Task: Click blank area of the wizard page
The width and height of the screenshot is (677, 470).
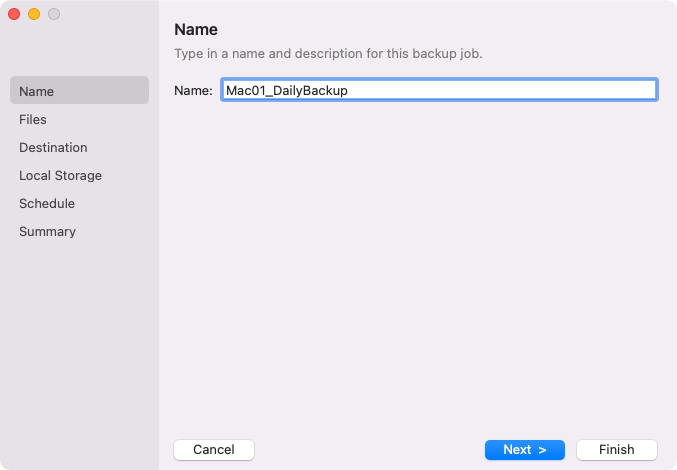Action: point(415,270)
